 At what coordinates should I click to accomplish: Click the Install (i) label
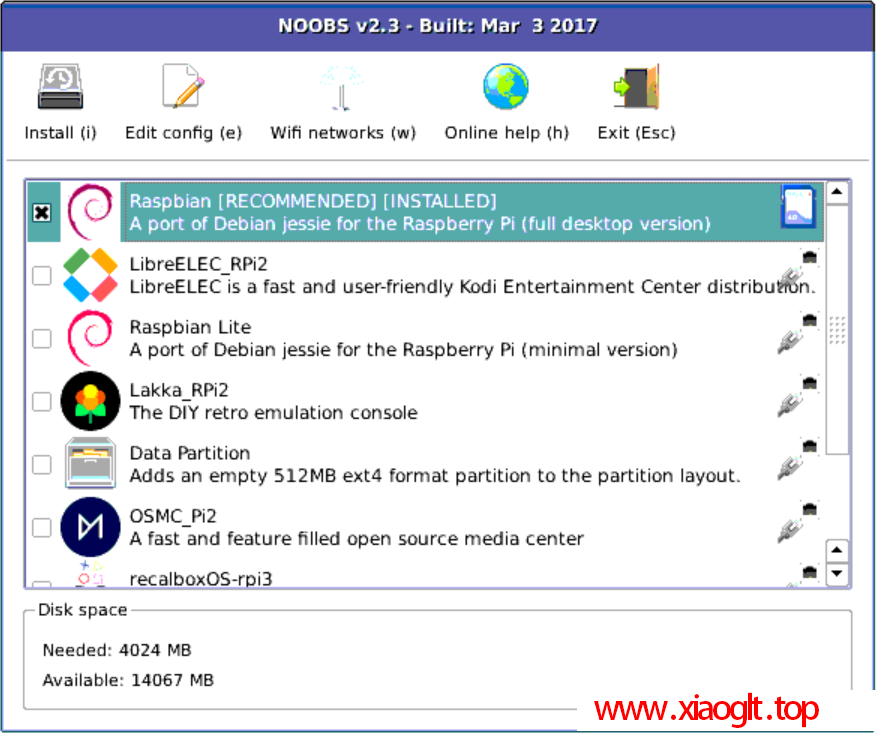(x=60, y=133)
